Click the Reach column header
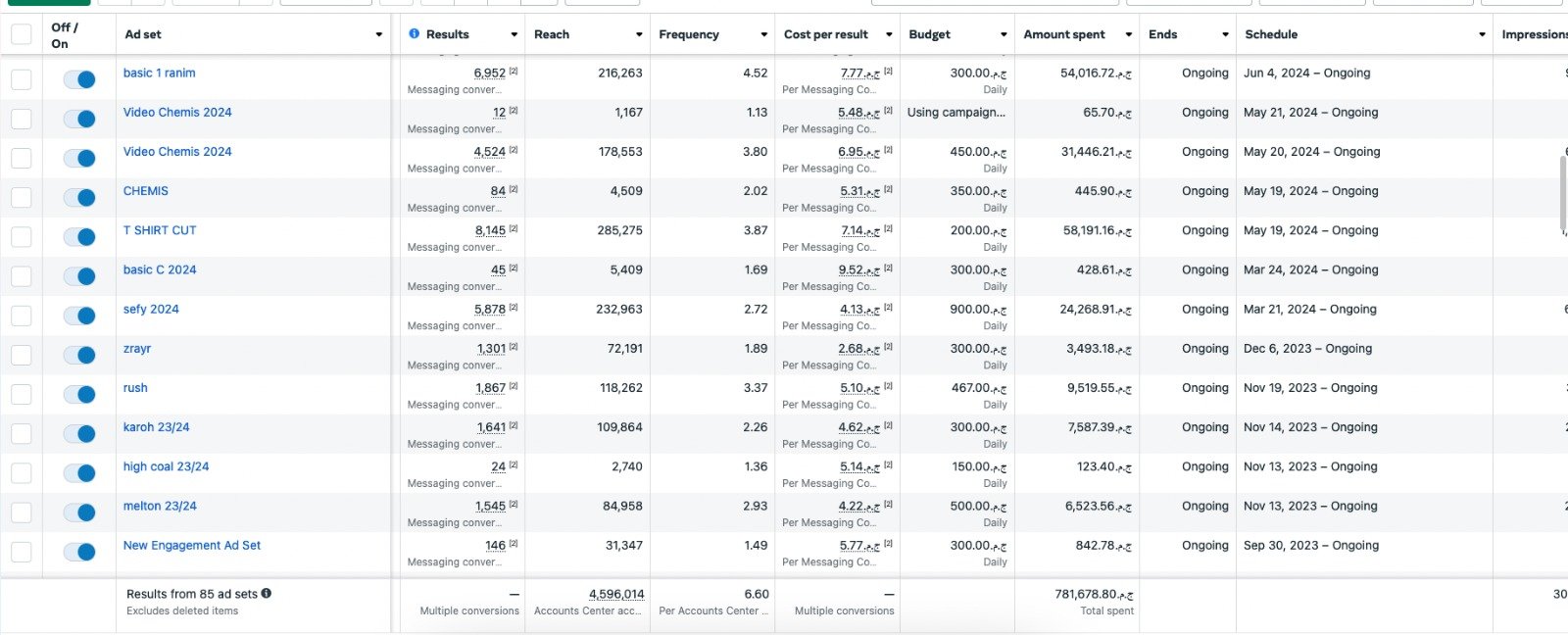Image resolution: width=1568 pixels, height=635 pixels. (x=552, y=34)
